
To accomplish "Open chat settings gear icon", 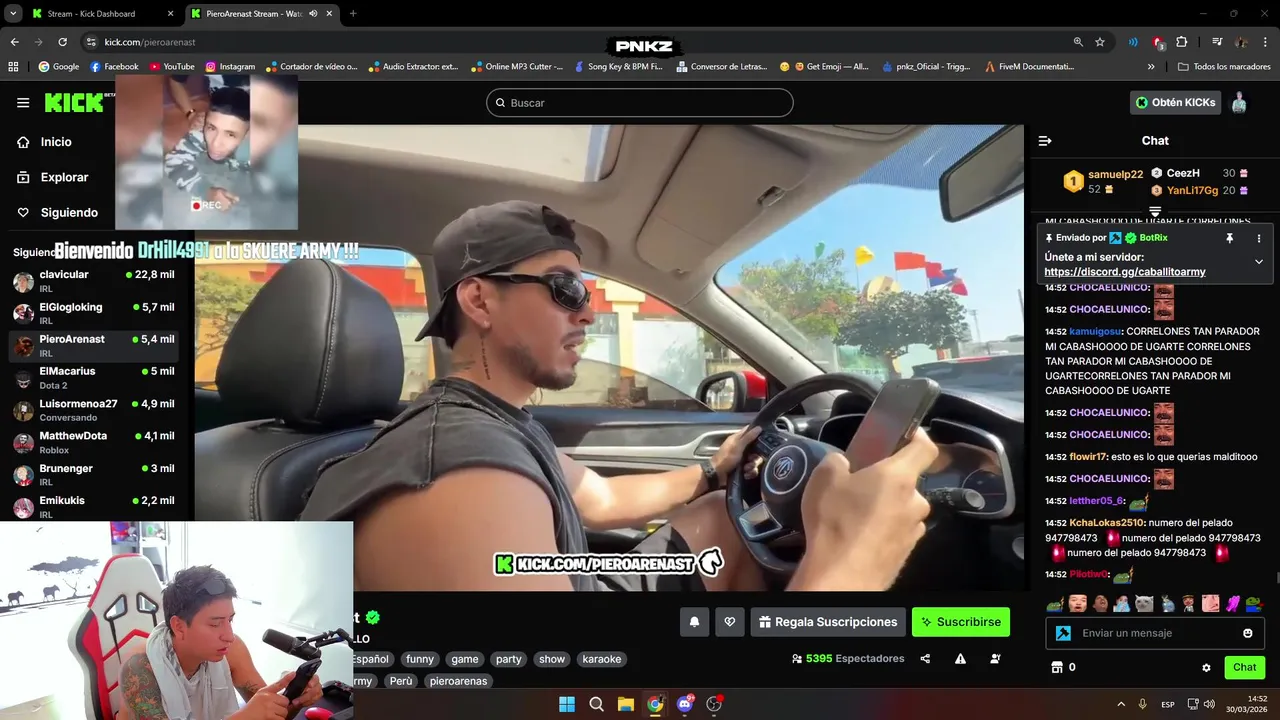I will pyautogui.click(x=1206, y=667).
